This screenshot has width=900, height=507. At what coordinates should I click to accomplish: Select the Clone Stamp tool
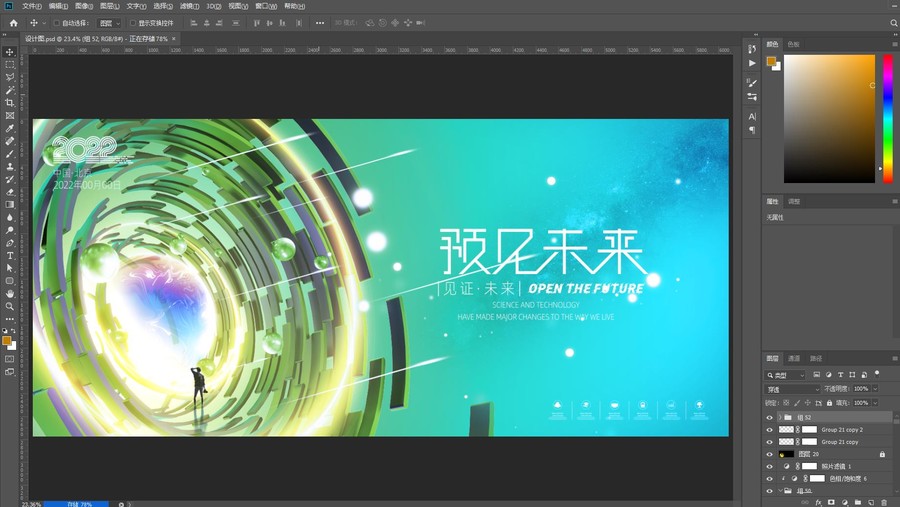click(x=10, y=167)
